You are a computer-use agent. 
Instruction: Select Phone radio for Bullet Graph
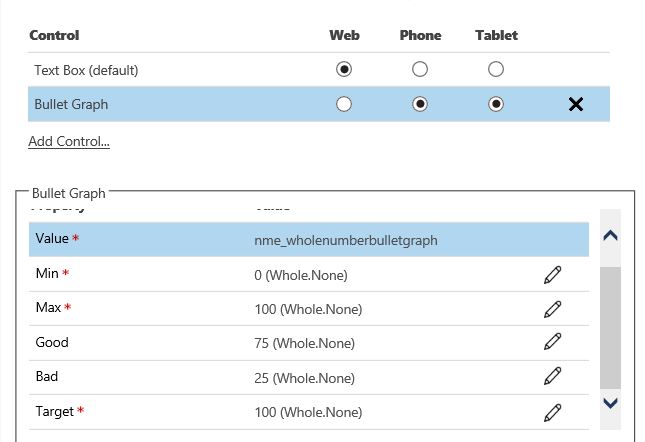coord(420,104)
